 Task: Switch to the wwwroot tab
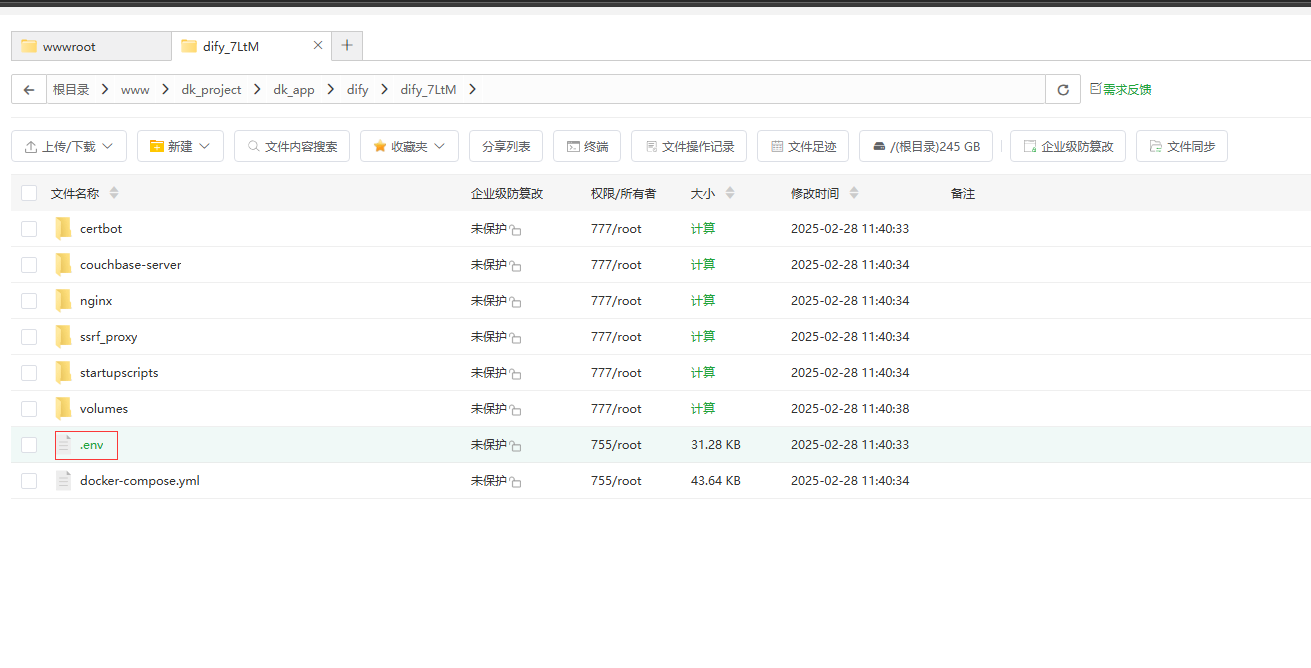click(90, 46)
